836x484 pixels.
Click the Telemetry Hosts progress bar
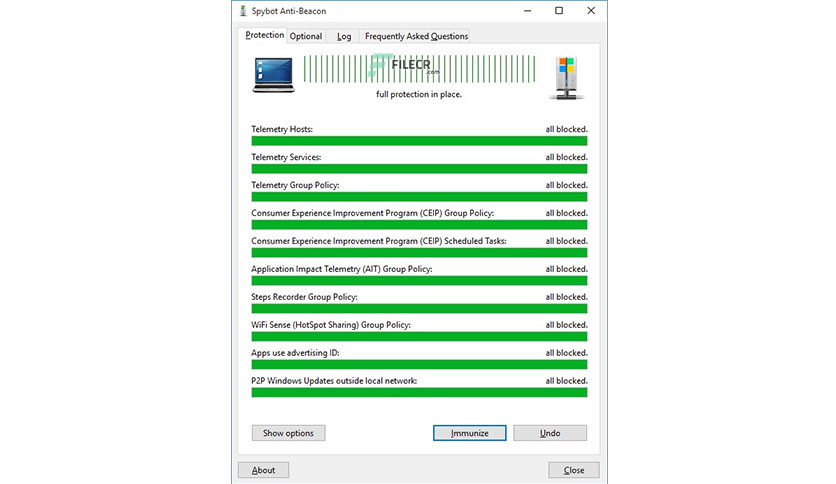tap(419, 141)
